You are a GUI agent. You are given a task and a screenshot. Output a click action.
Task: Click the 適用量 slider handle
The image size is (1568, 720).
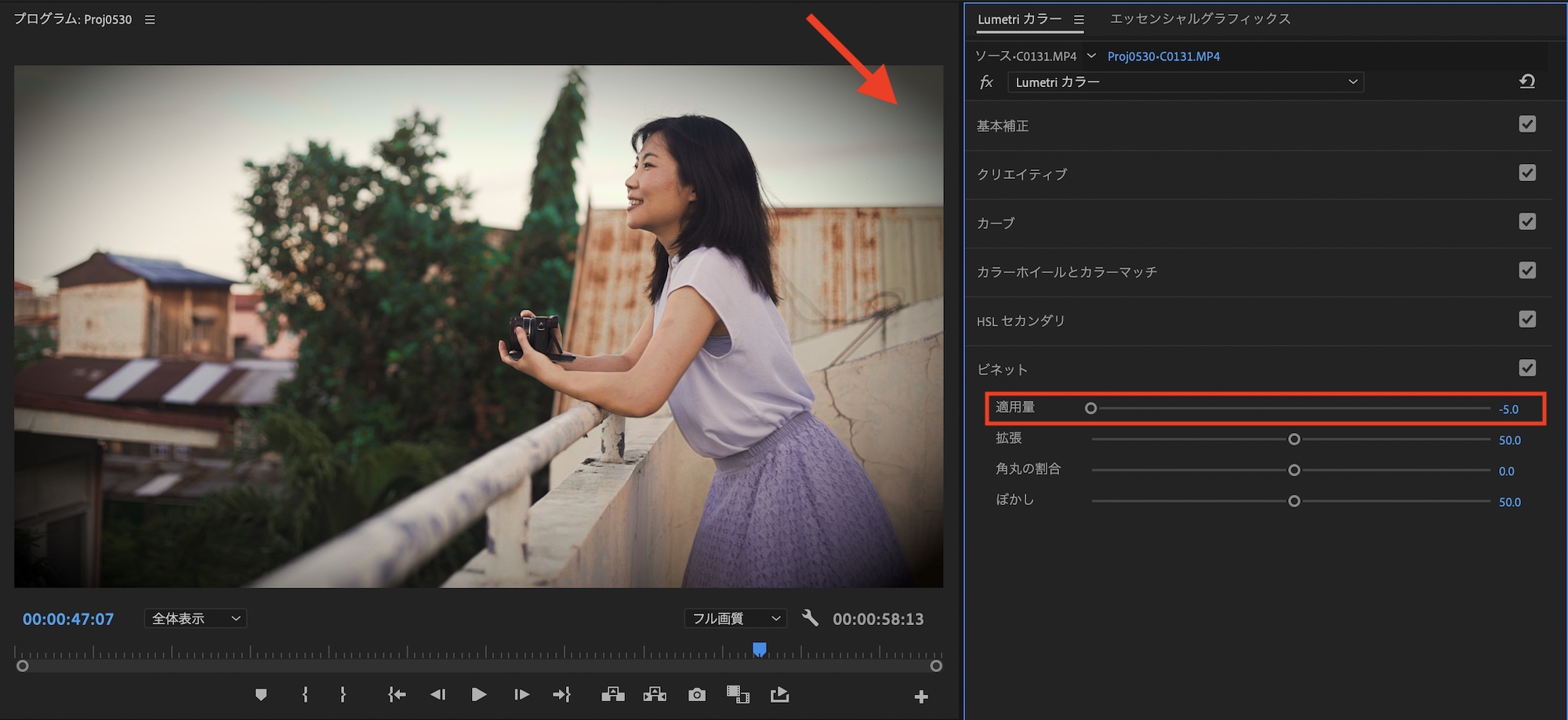click(x=1091, y=409)
